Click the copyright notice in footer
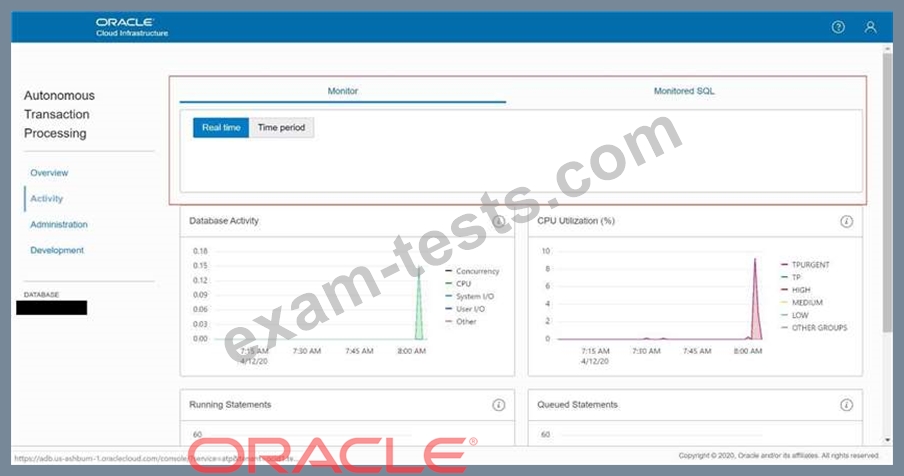 pyautogui.click(x=779, y=456)
